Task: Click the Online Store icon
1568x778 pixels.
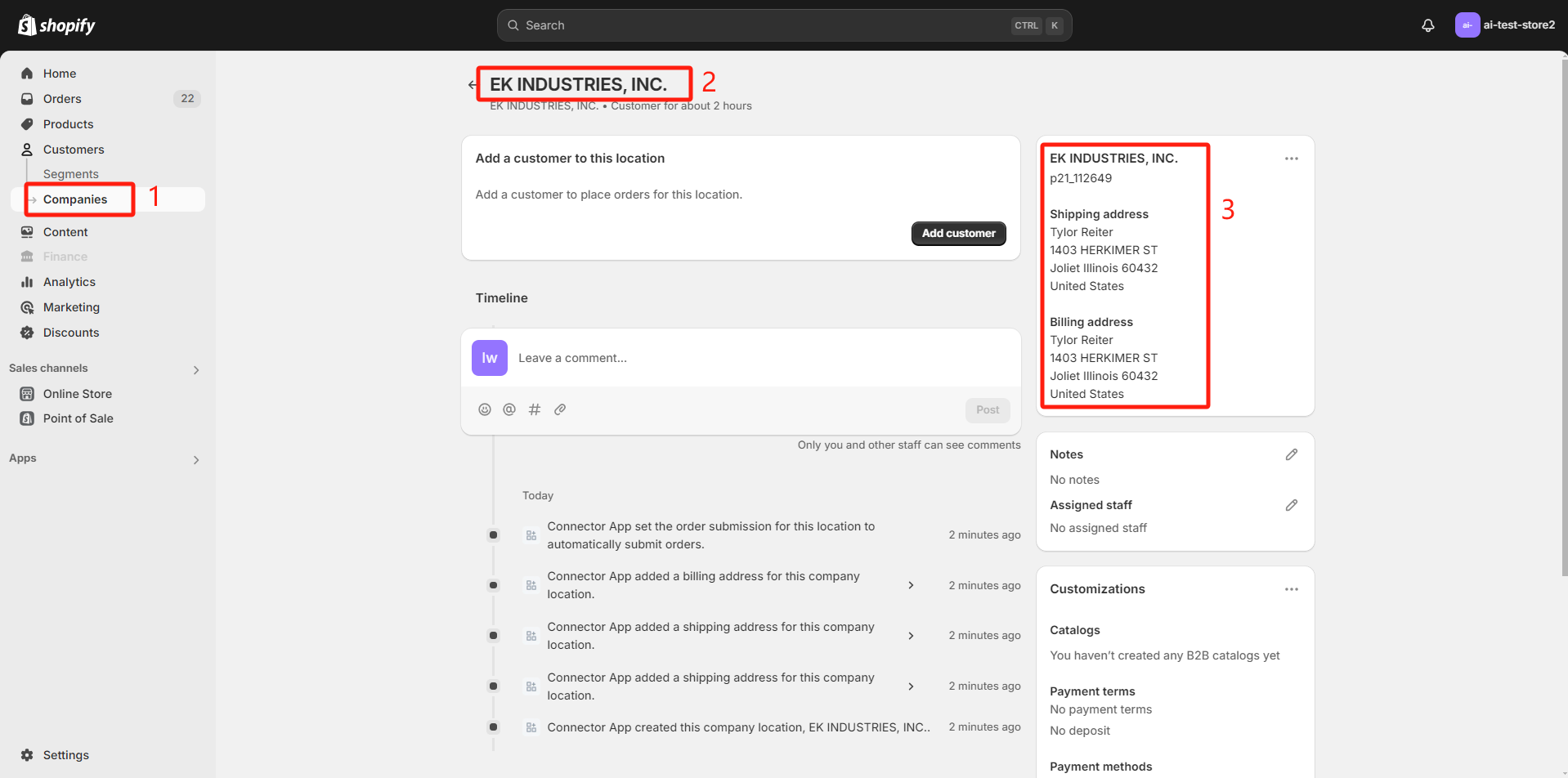Action: (x=27, y=394)
